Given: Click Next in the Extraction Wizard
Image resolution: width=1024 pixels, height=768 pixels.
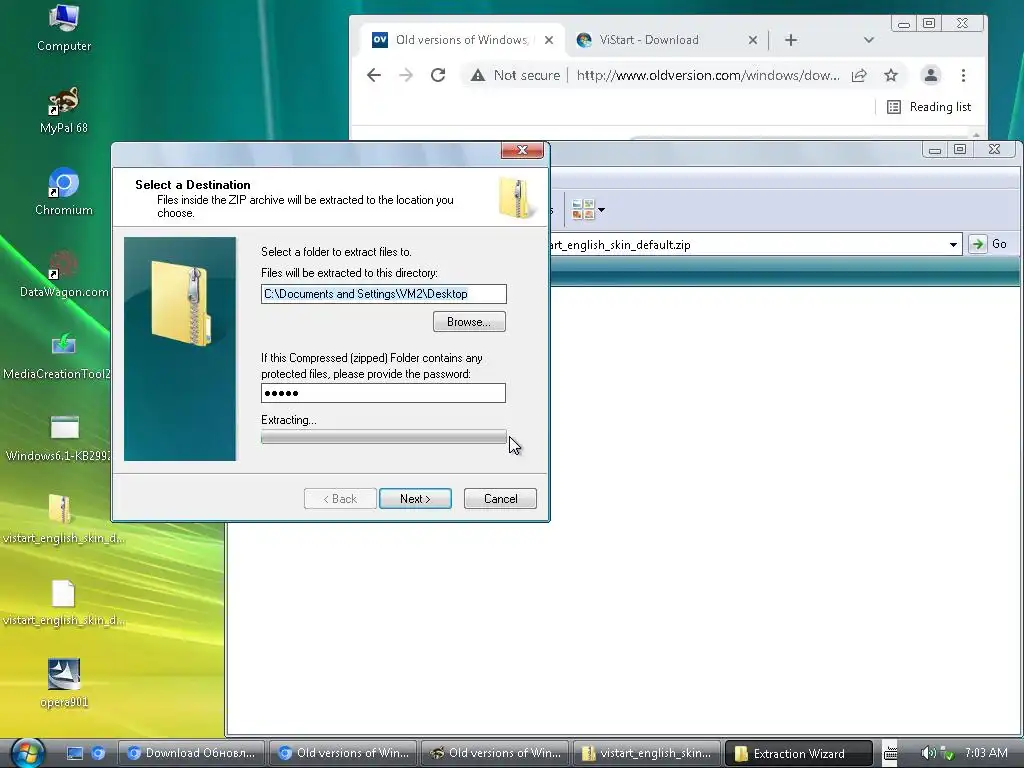Looking at the screenshot, I should point(415,498).
